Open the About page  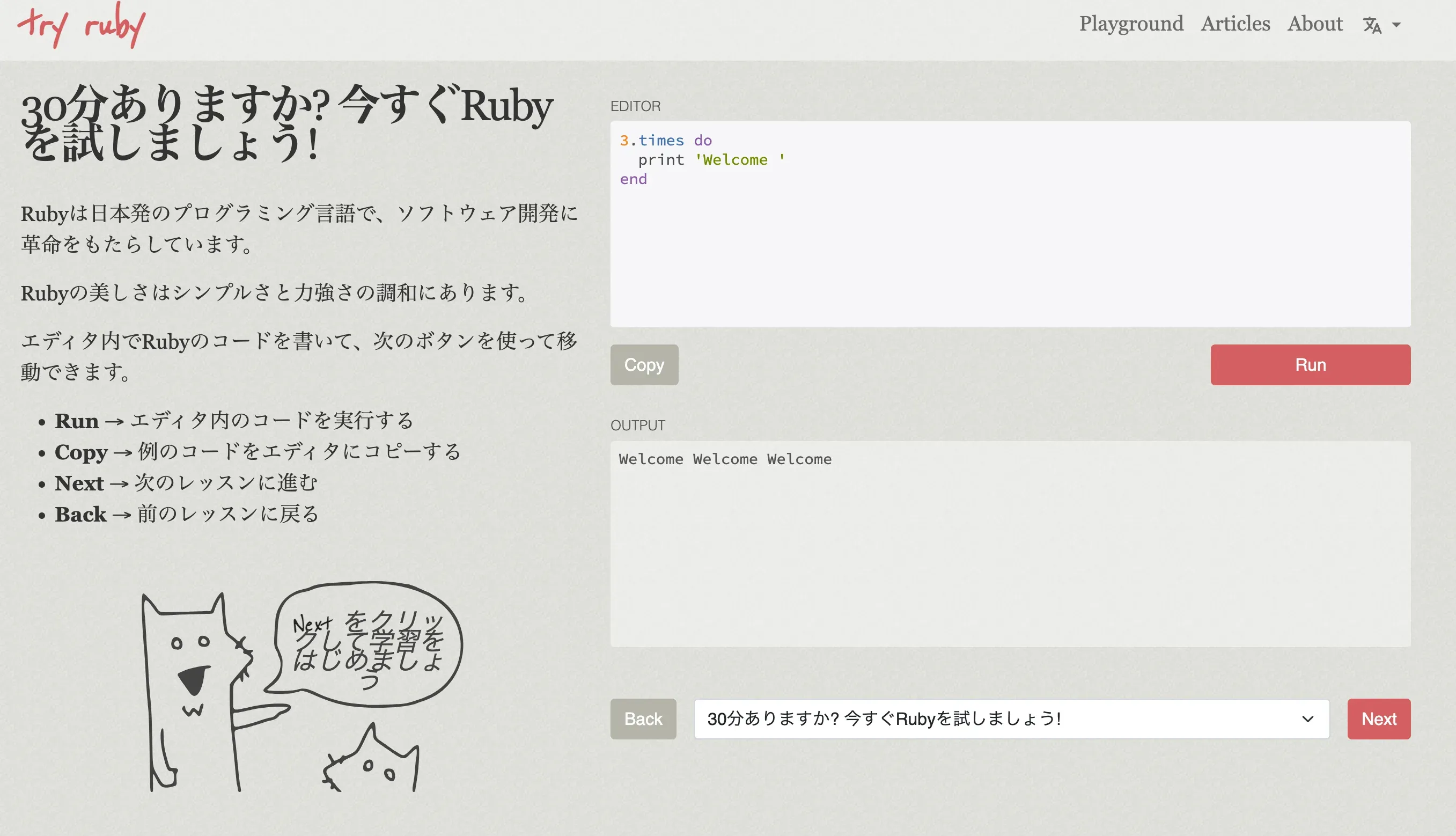click(1315, 24)
